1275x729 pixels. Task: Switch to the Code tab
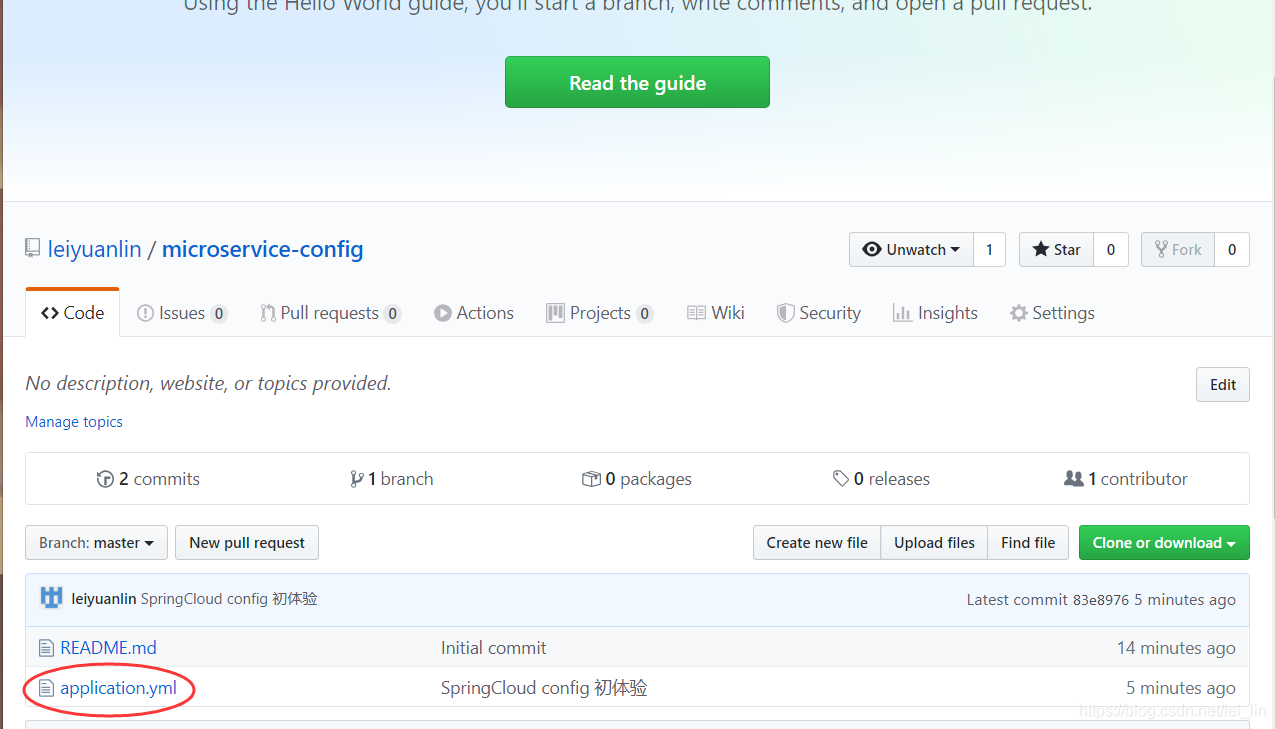72,313
